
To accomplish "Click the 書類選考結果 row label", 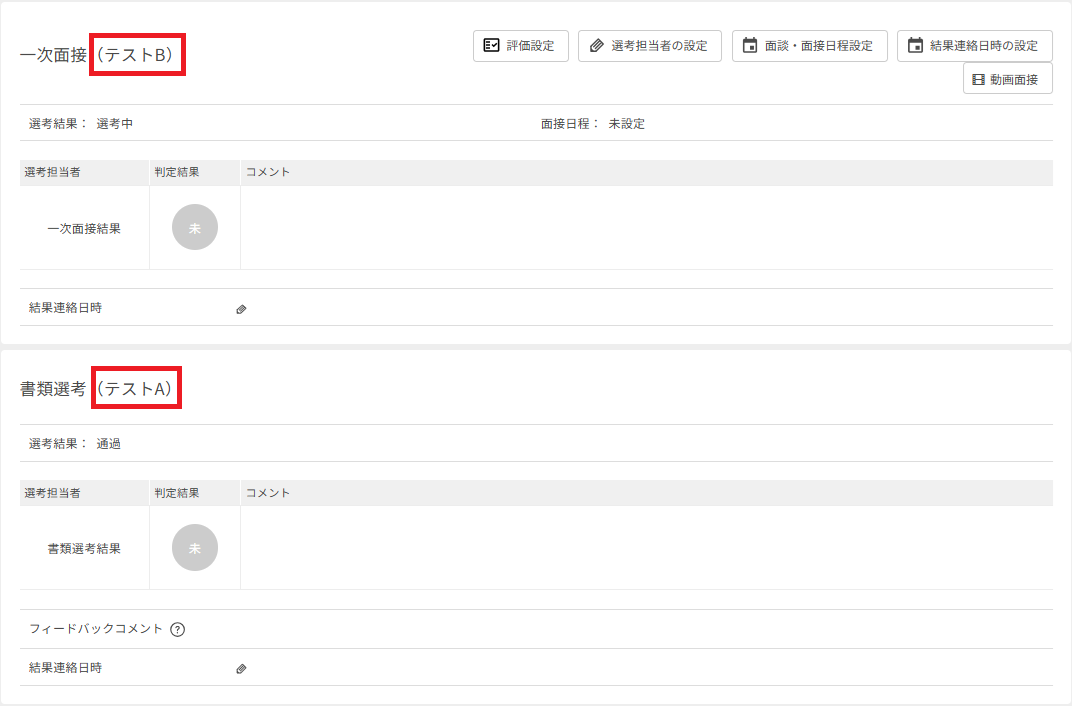I will coord(84,548).
